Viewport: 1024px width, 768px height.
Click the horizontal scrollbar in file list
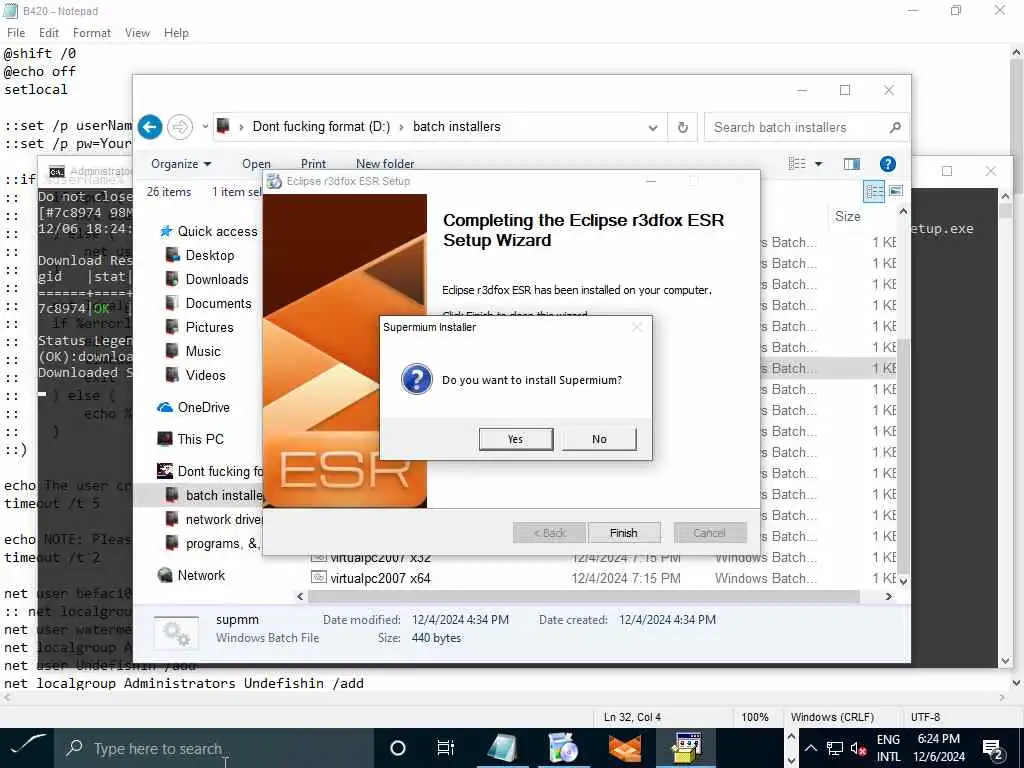pyautogui.click(x=584, y=596)
